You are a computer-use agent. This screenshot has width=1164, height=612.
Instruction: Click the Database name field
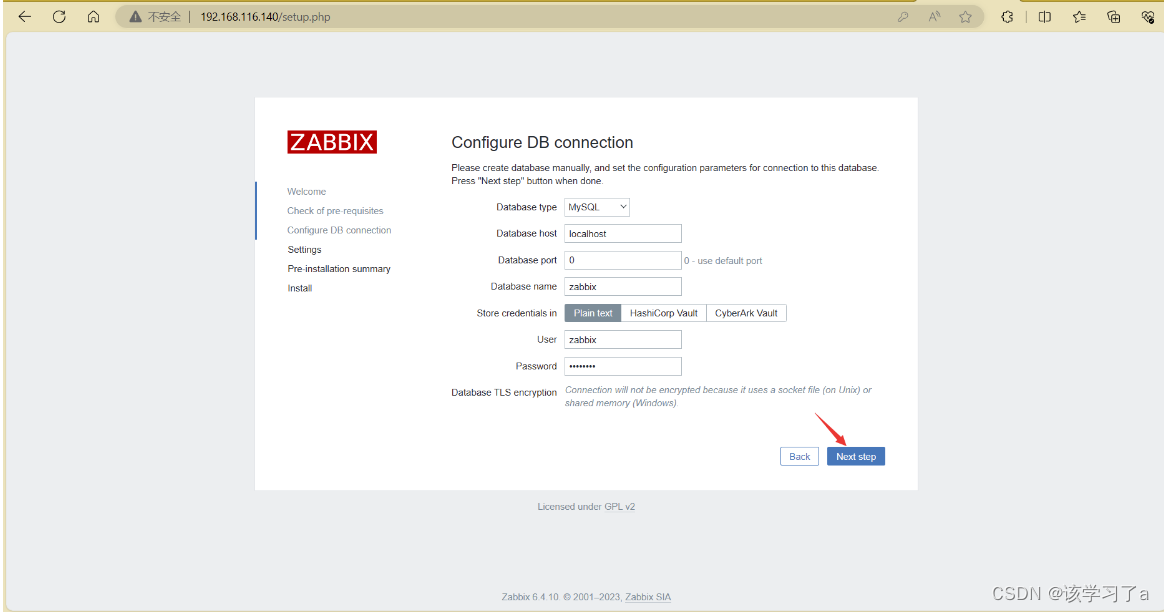coord(623,287)
